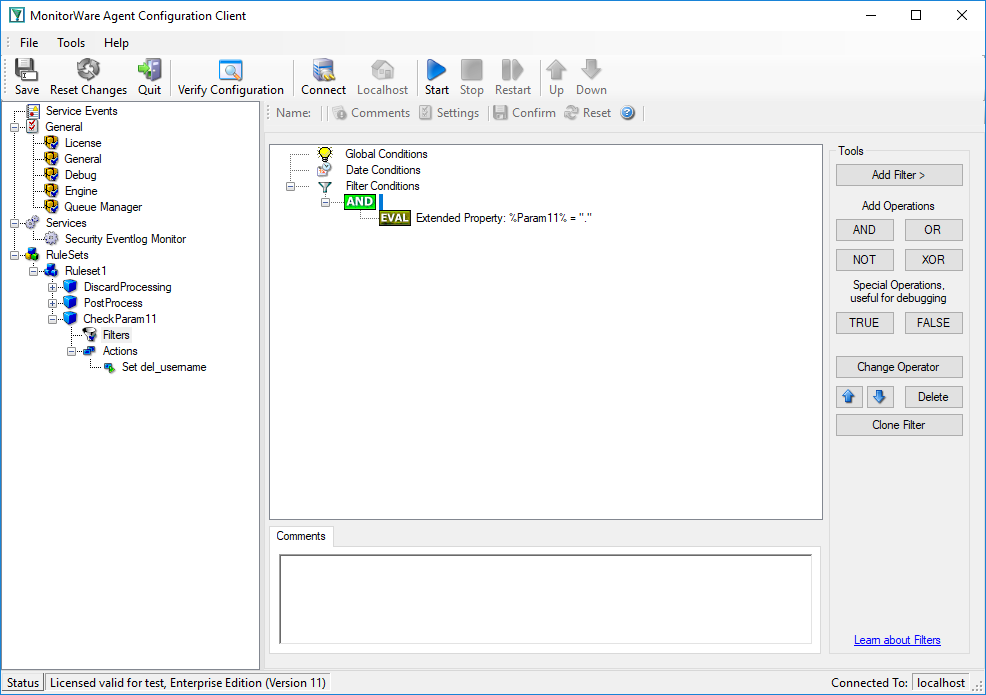This screenshot has width=986, height=695.
Task: Click the Down arrow toolbar icon
Action: [591, 77]
